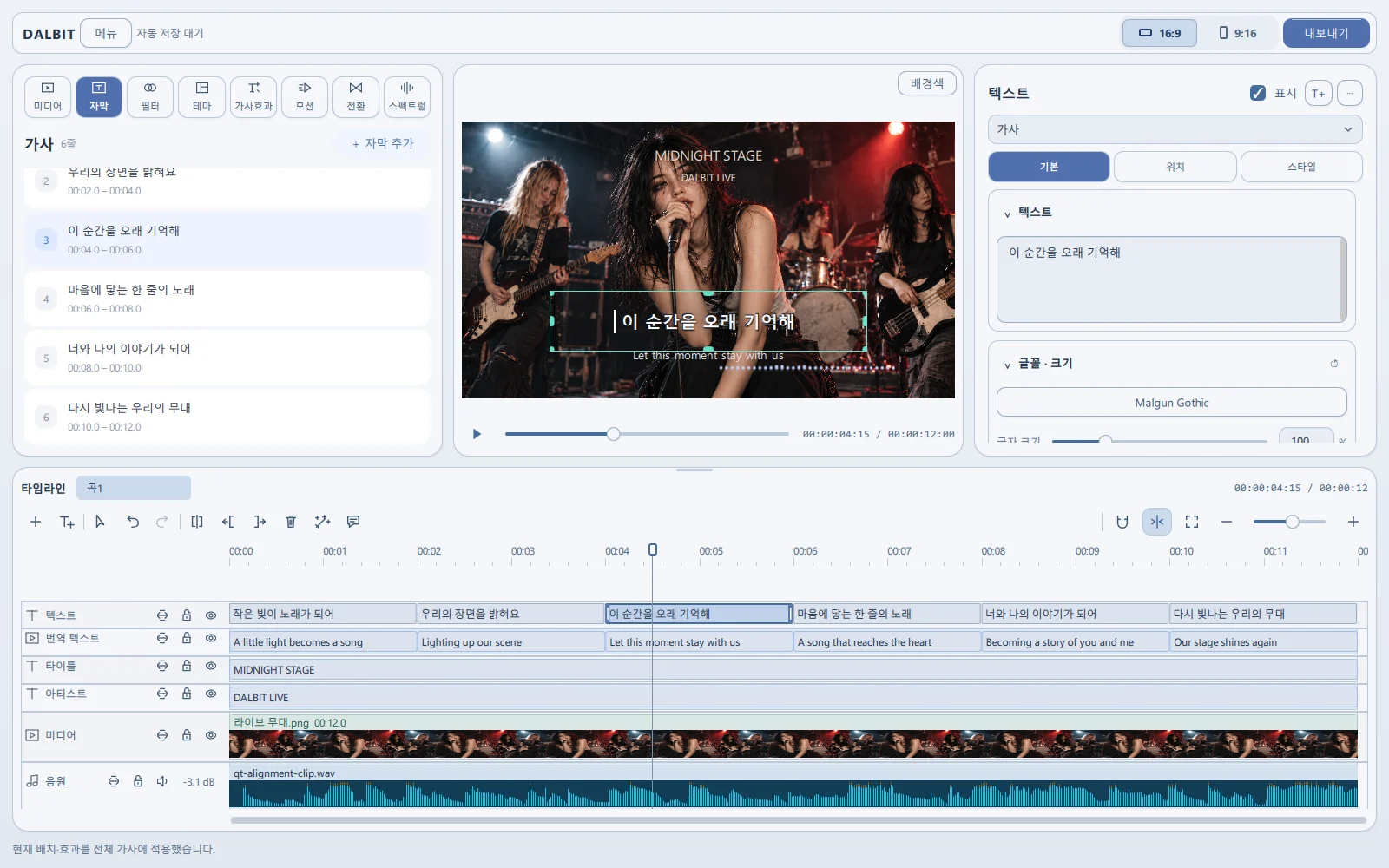Collapse the 텍스트 section
1389x868 pixels.
(x=1007, y=214)
